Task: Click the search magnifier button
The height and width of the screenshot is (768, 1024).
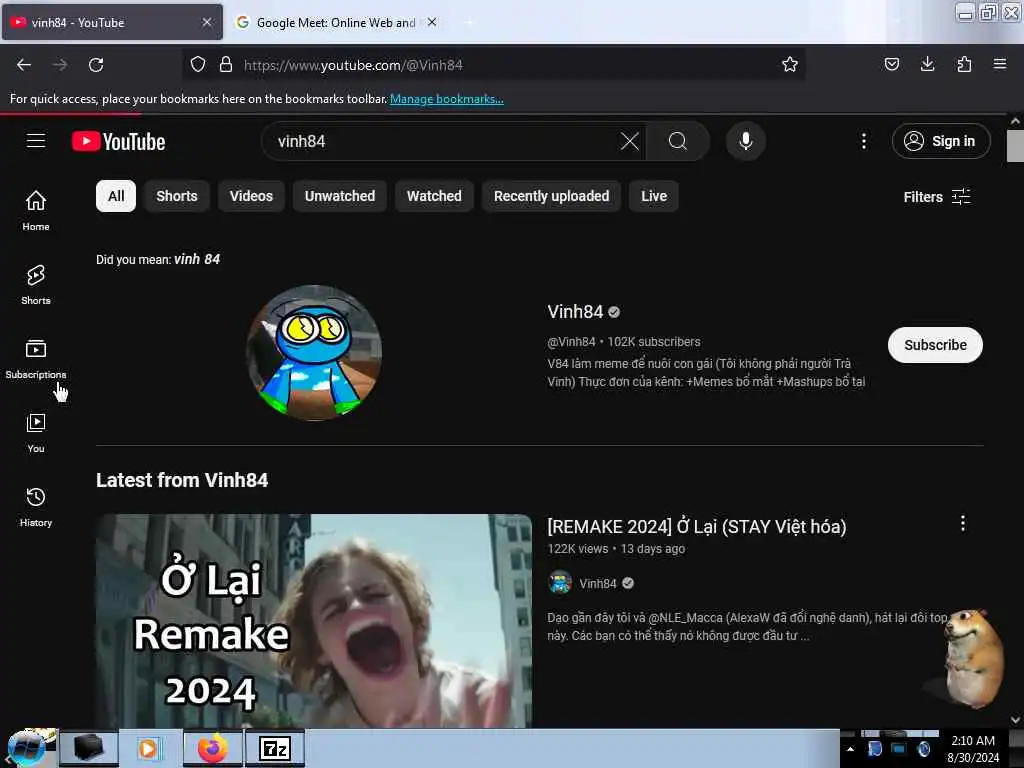Action: 678,141
